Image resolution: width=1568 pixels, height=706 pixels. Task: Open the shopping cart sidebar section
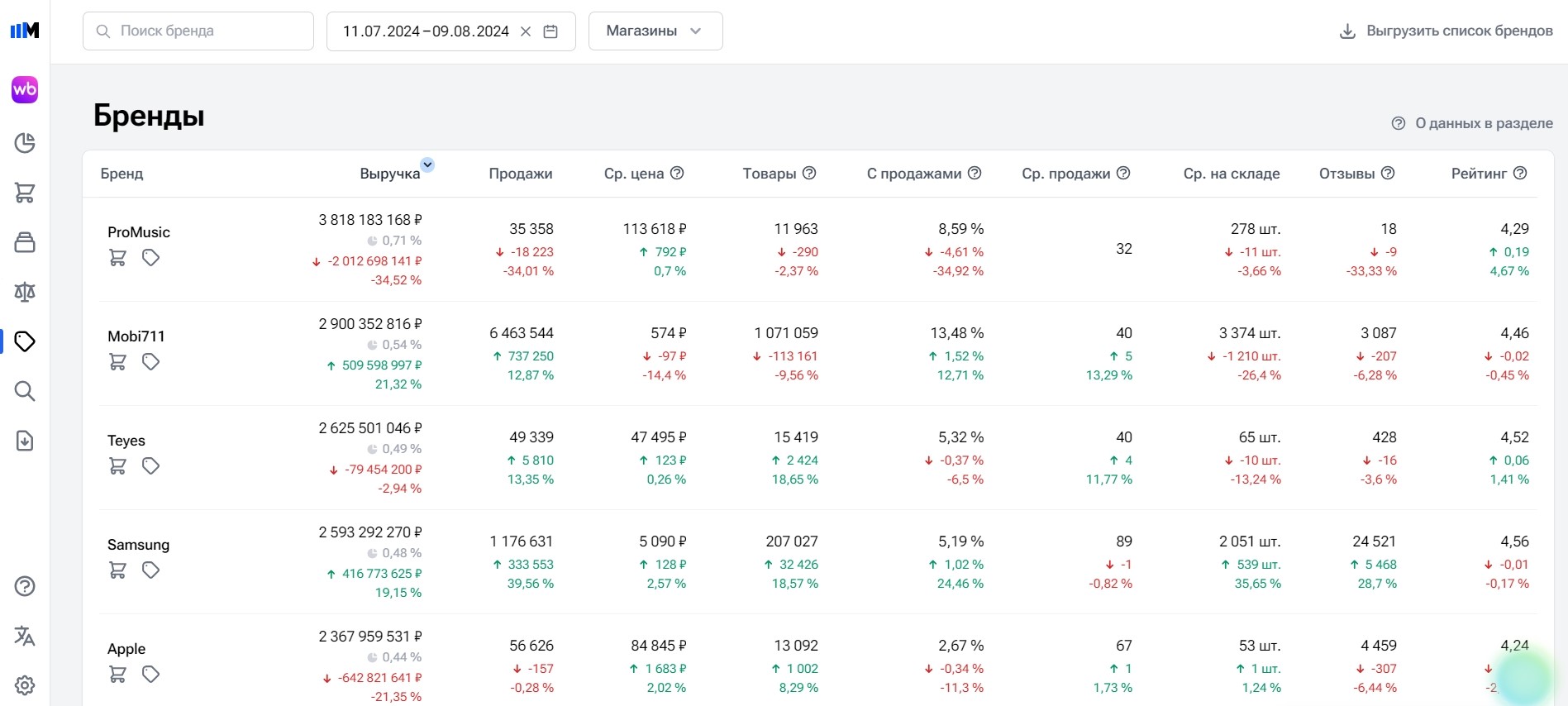tap(25, 193)
